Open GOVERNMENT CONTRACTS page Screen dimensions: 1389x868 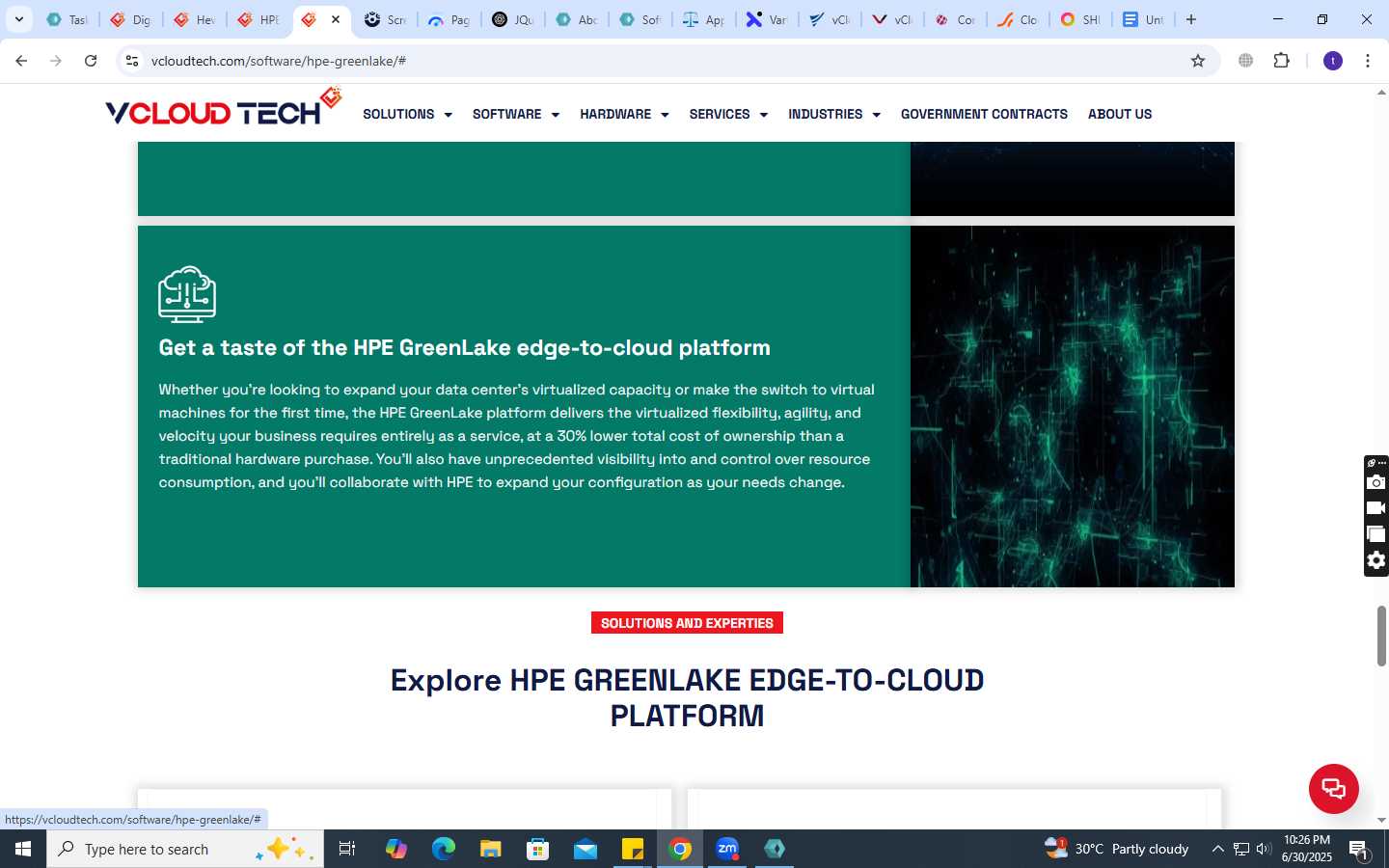point(984,114)
